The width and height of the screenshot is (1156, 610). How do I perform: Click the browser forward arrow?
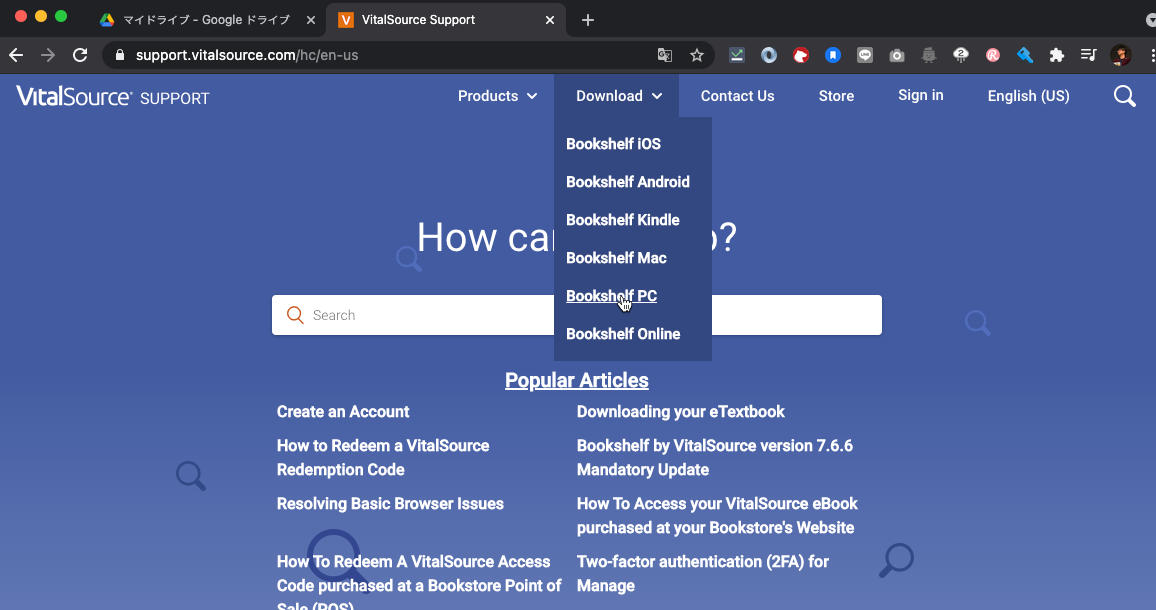48,55
